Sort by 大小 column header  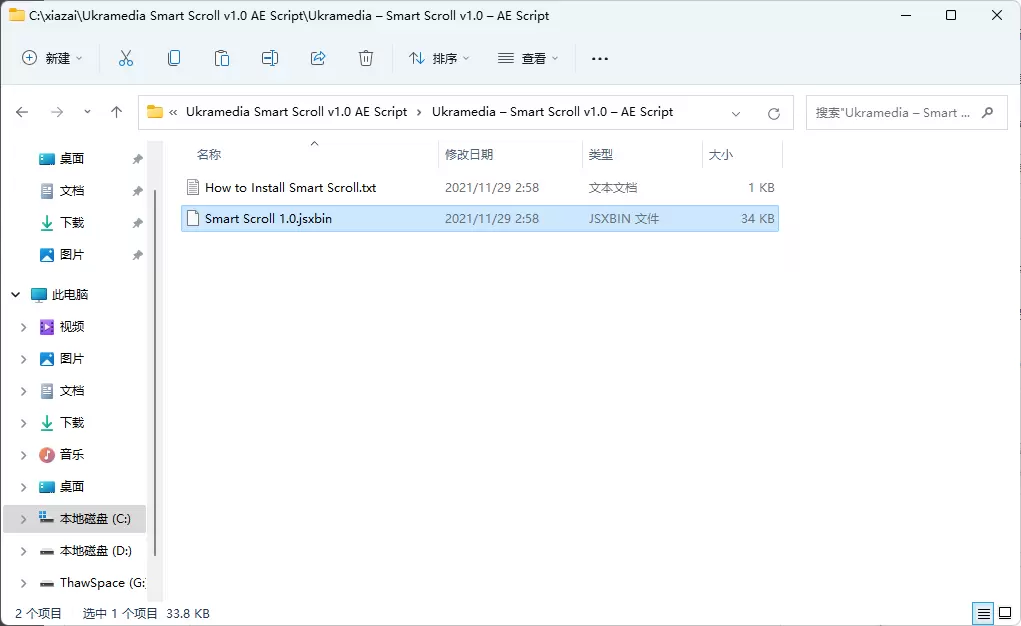[721, 154]
